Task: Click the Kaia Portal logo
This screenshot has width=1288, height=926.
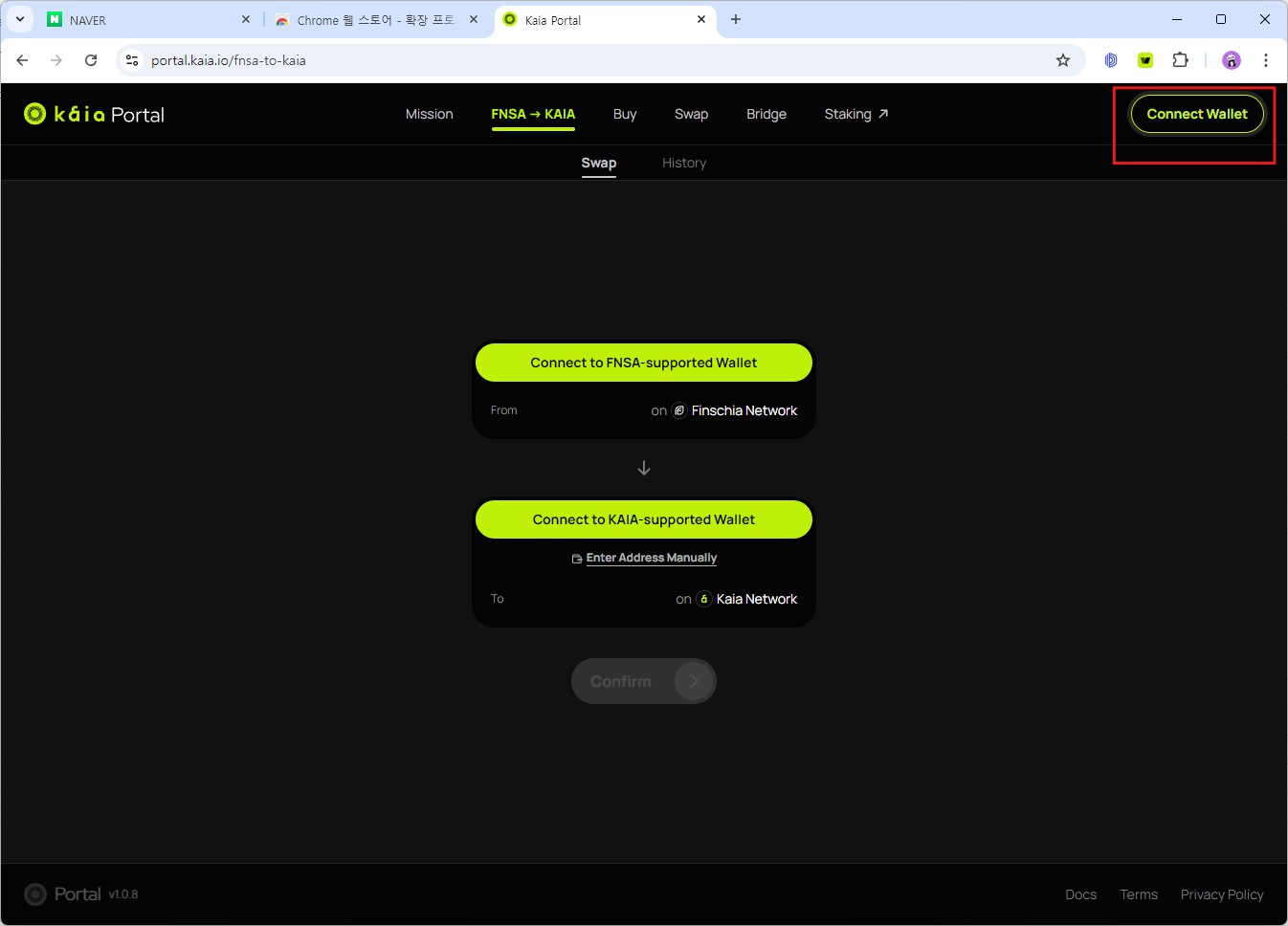Action: tap(94, 114)
